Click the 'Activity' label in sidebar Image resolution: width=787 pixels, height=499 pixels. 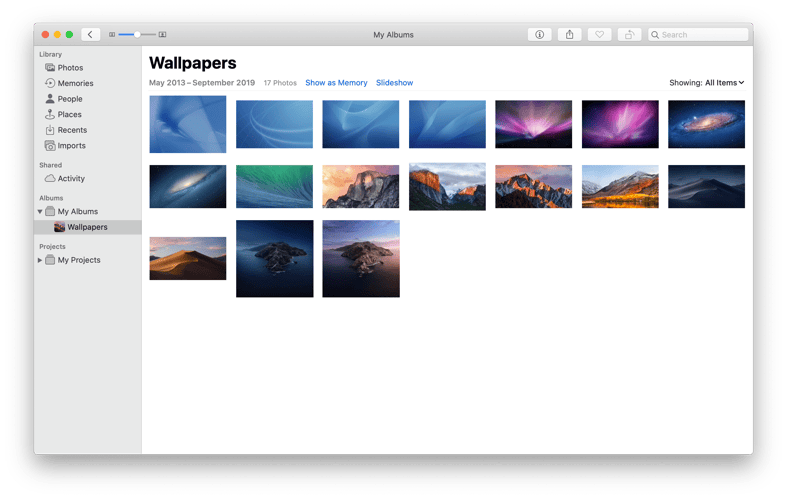pos(71,178)
